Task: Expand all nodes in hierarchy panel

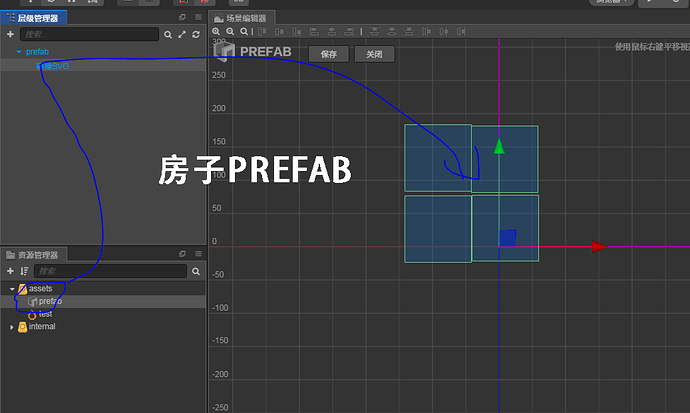Action: point(182,34)
